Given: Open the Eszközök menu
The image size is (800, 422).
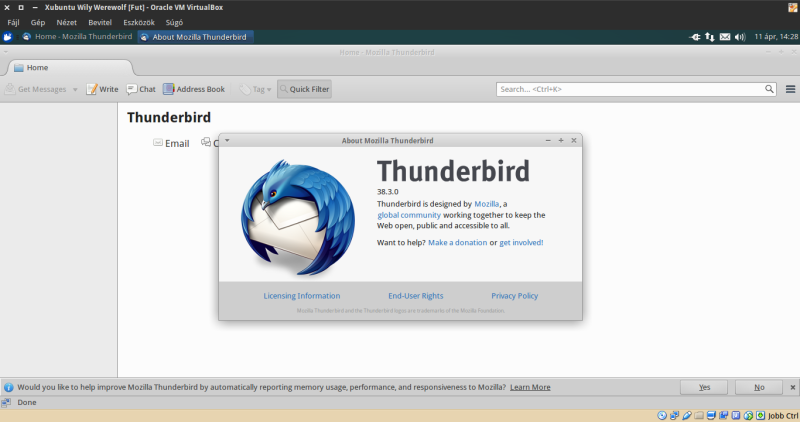Looking at the screenshot, I should pyautogui.click(x=139, y=22).
